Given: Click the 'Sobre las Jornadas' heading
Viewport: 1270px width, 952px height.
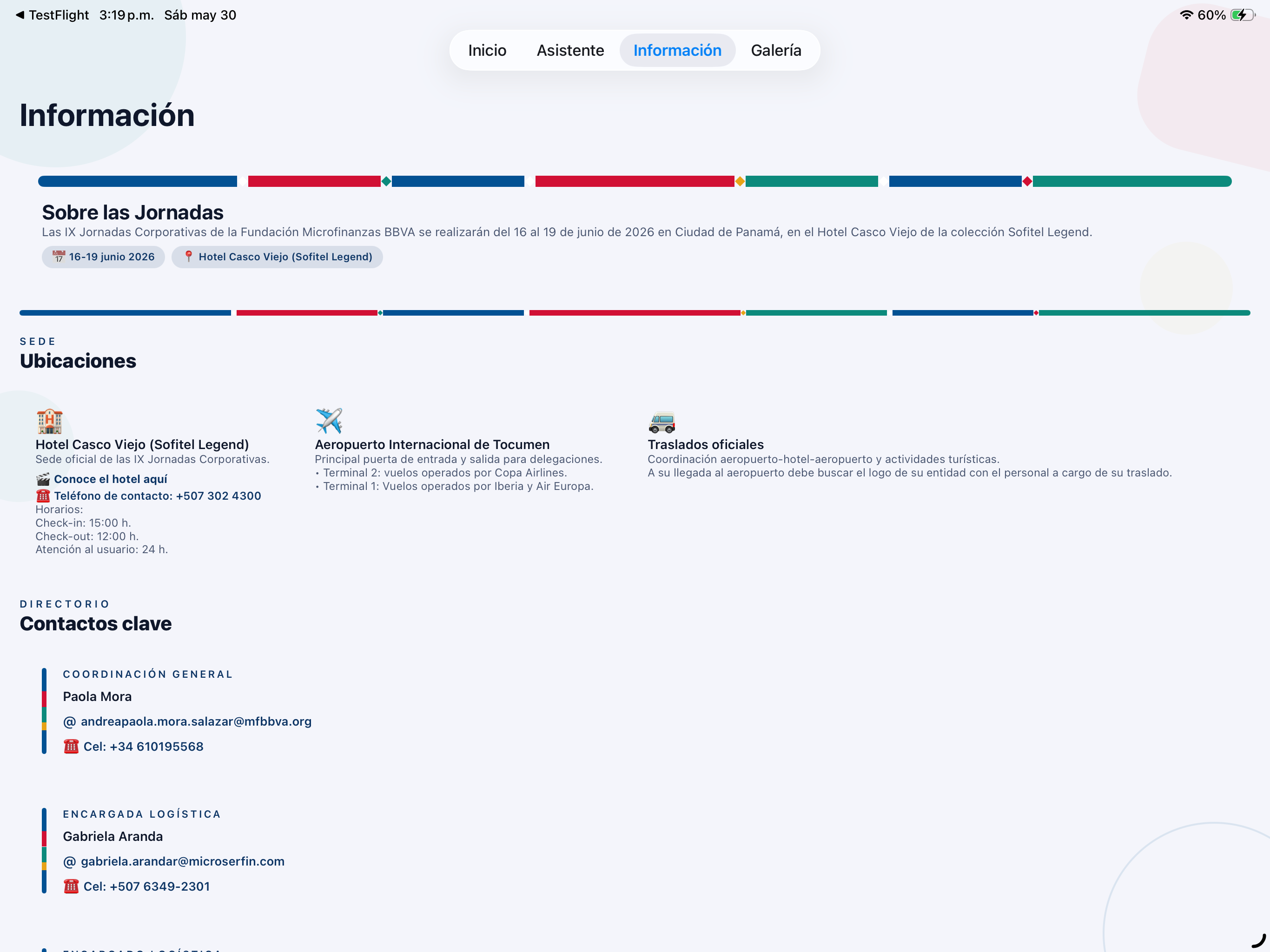Looking at the screenshot, I should click(x=132, y=212).
